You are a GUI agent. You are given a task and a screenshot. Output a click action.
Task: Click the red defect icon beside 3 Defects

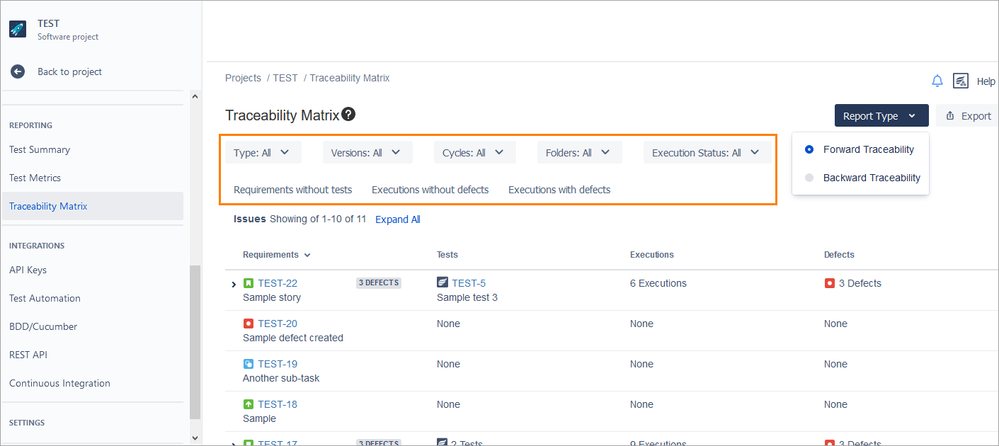click(x=830, y=284)
